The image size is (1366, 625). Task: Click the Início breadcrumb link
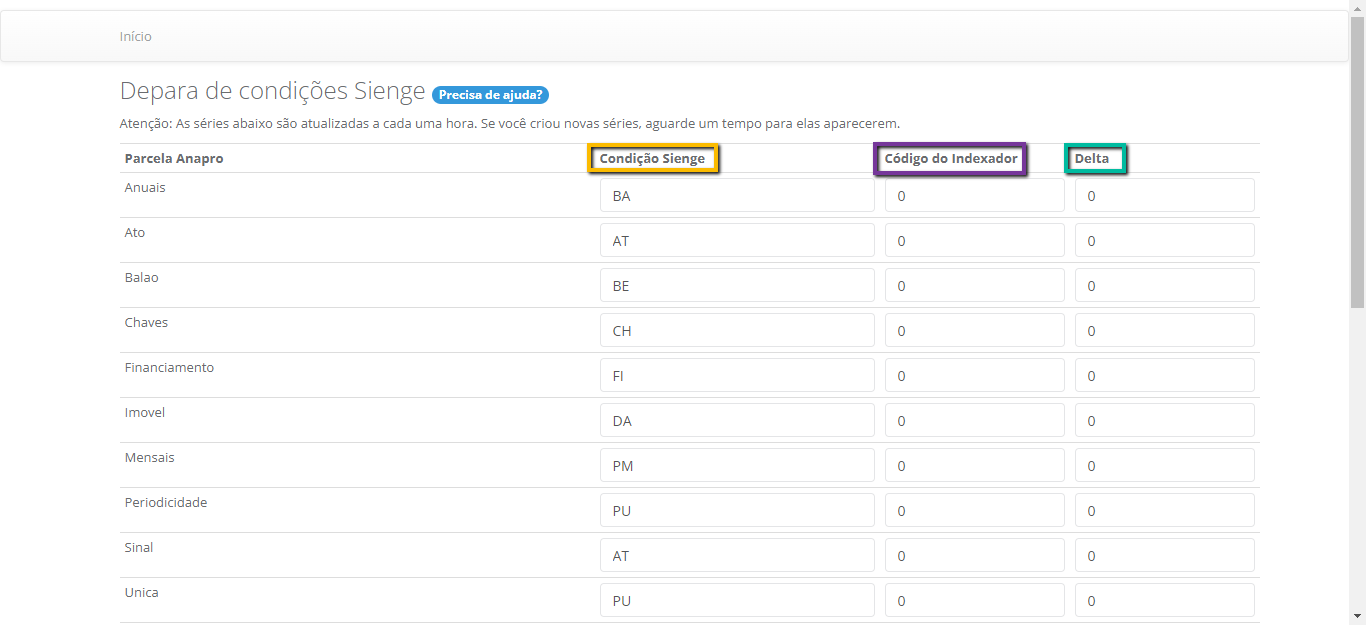[135, 36]
